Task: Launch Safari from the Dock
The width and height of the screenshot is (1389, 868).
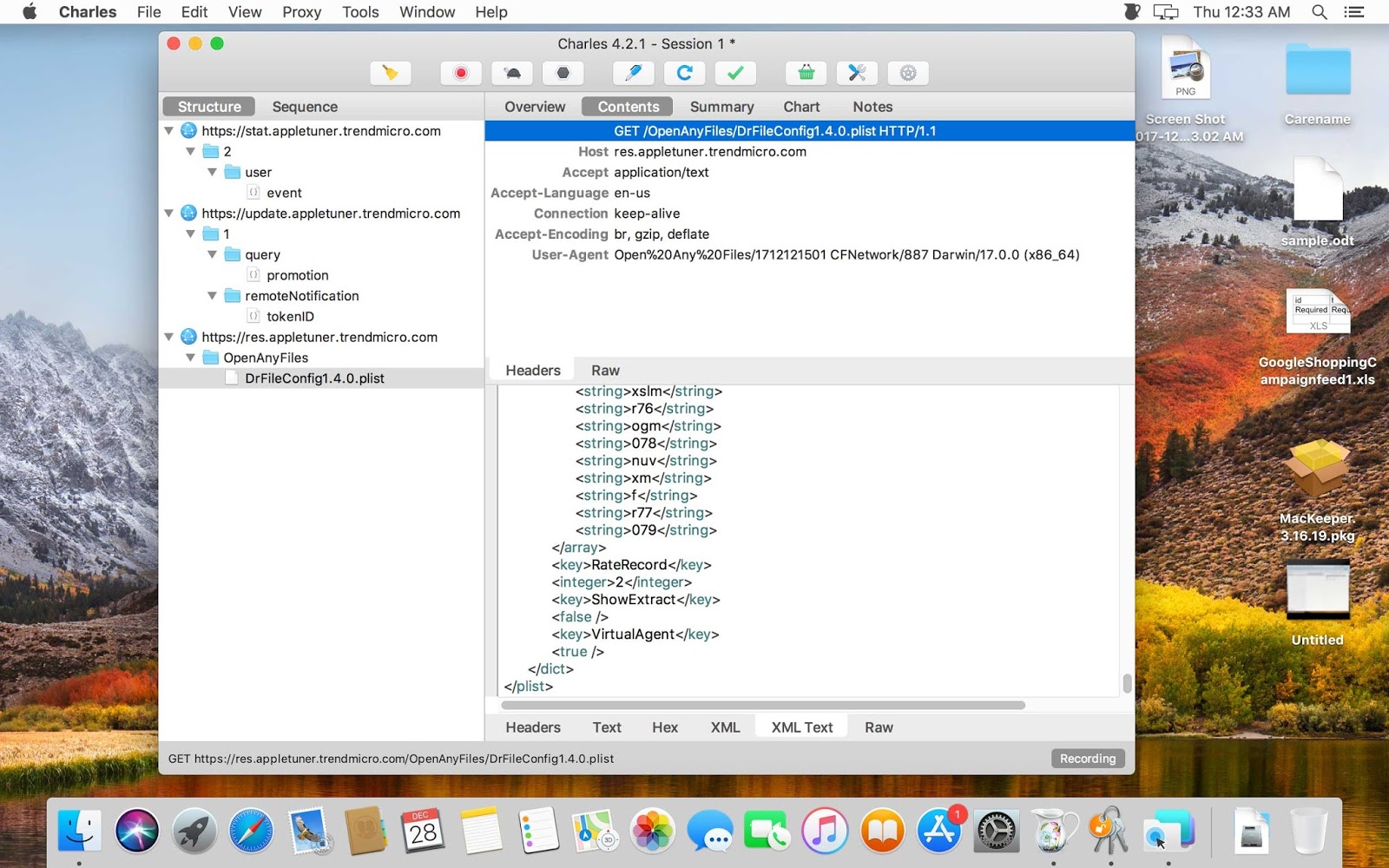Action: pos(251,831)
